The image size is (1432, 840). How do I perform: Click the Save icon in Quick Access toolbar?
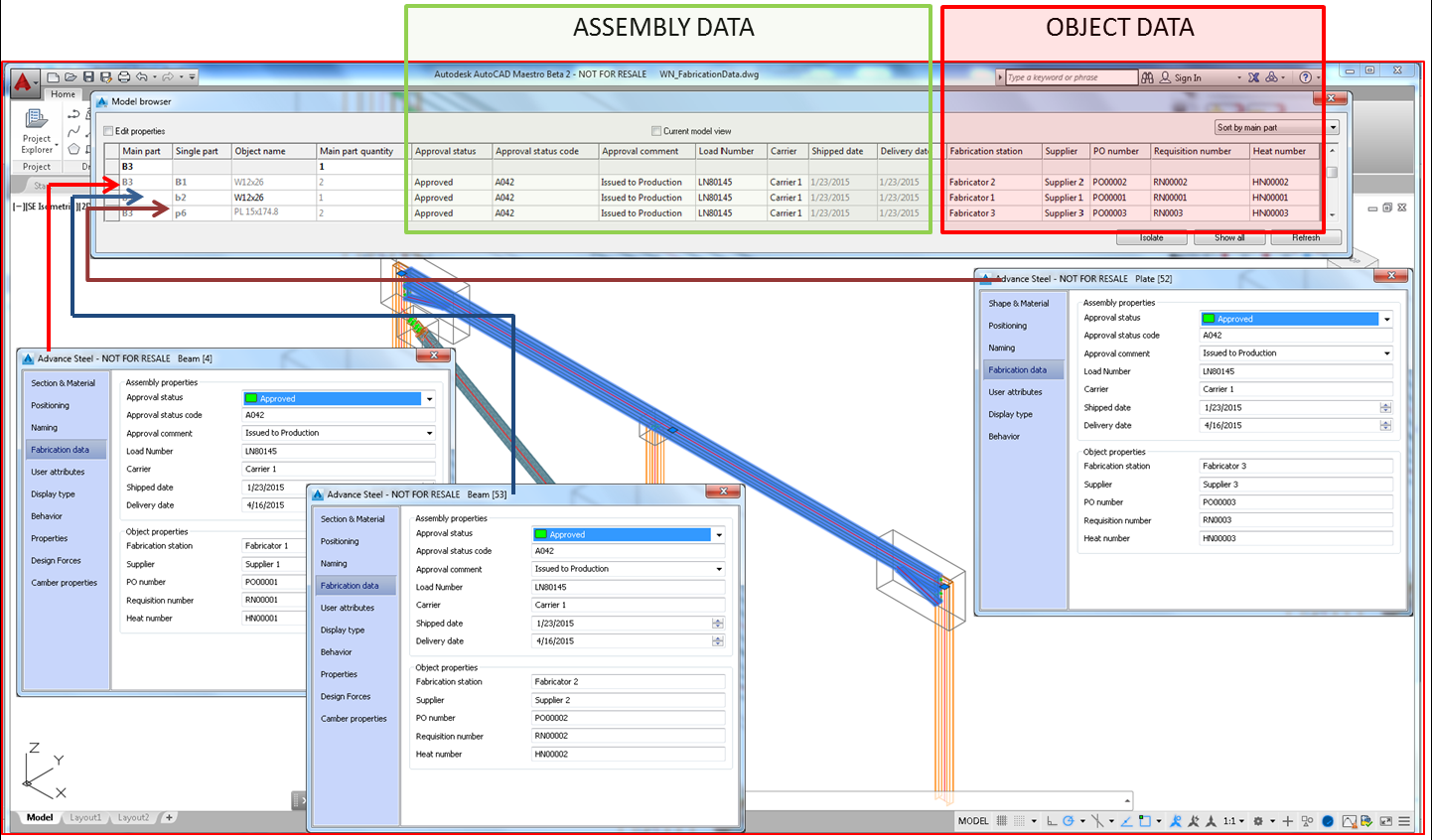pos(88,76)
